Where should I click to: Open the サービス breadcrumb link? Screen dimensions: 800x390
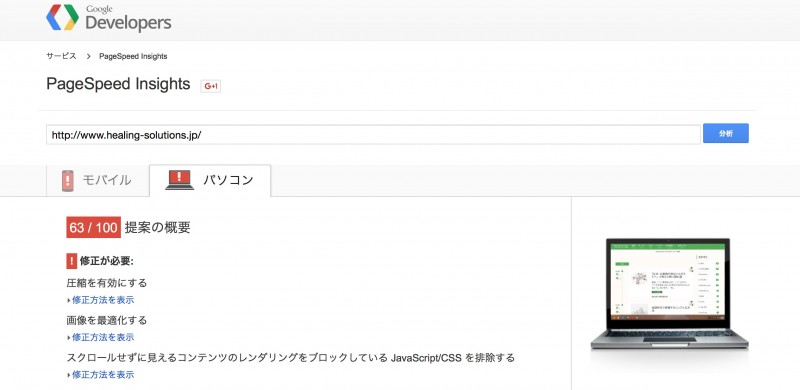coord(61,56)
